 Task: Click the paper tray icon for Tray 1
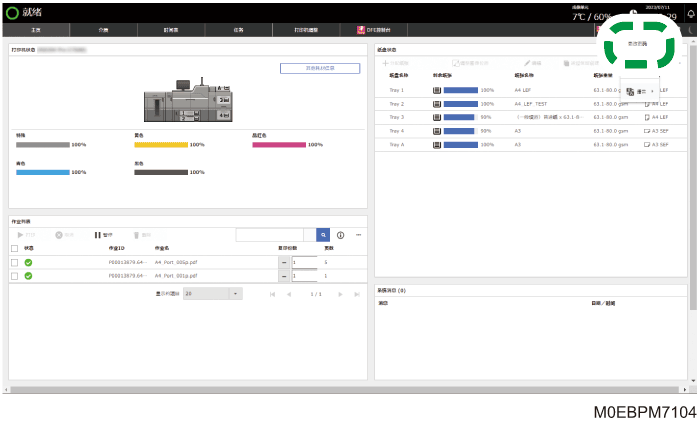(x=437, y=90)
